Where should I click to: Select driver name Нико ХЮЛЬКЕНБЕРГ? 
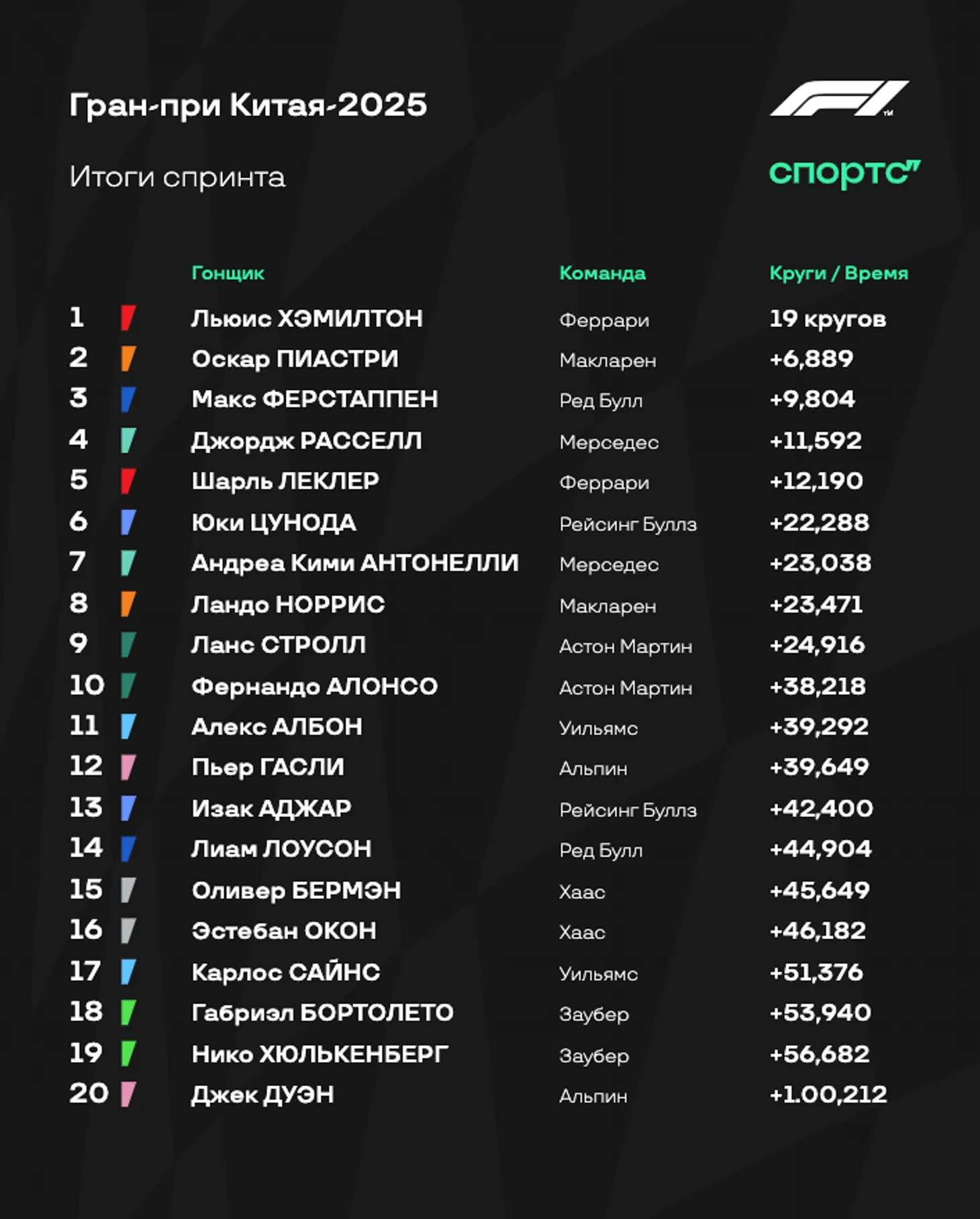[x=320, y=1054]
